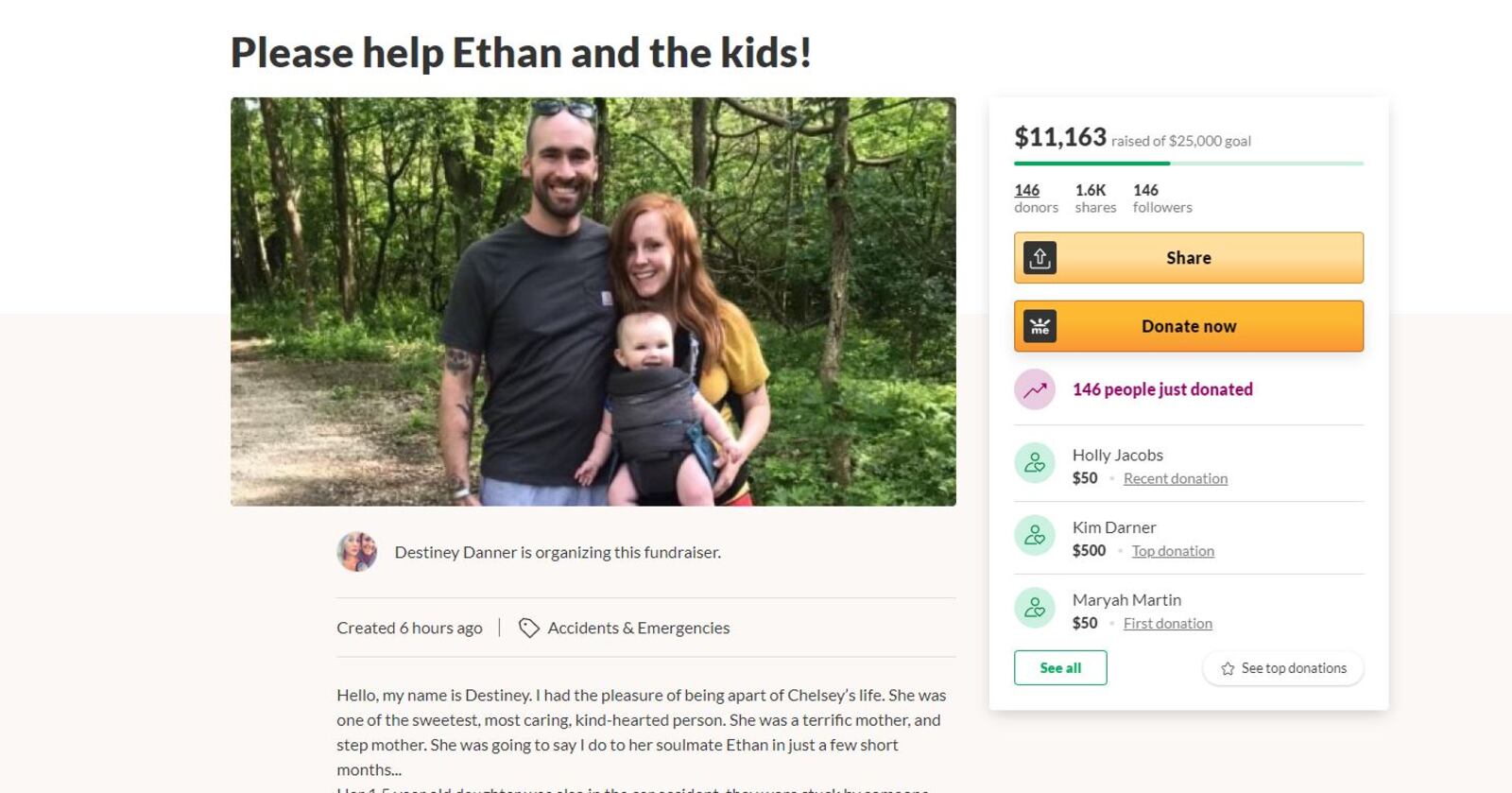Open Destiney Danner's organizer profile photo
Viewport: 1512px width, 793px height.
(357, 552)
